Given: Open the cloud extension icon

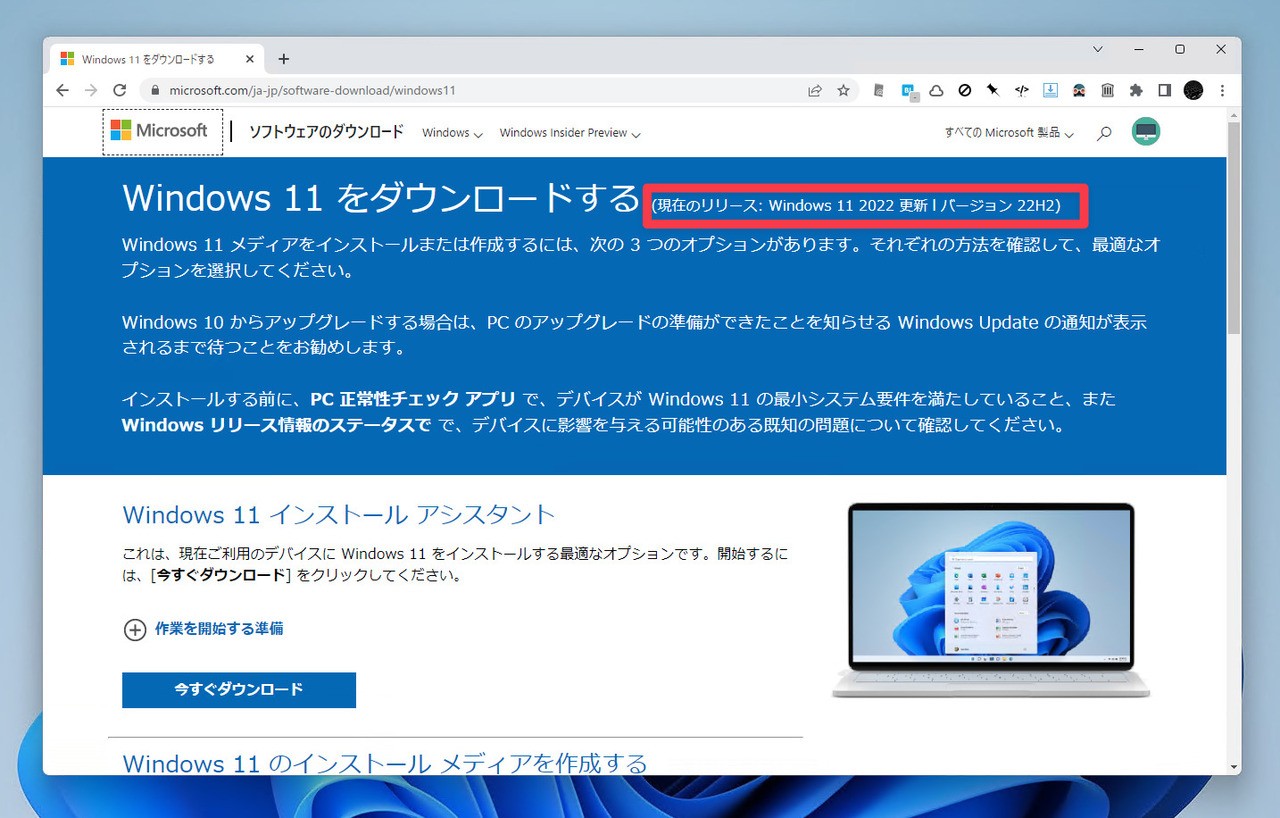Looking at the screenshot, I should 937,90.
